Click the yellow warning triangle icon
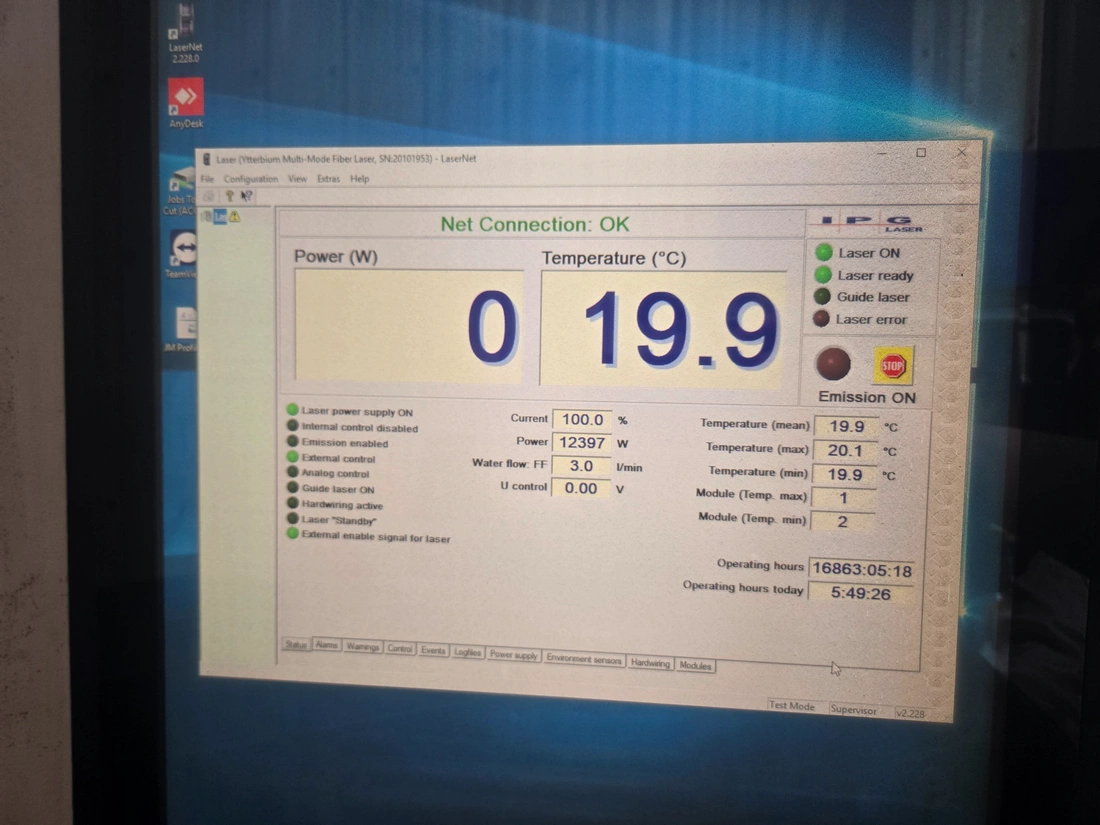This screenshot has width=1100, height=825. 235,216
